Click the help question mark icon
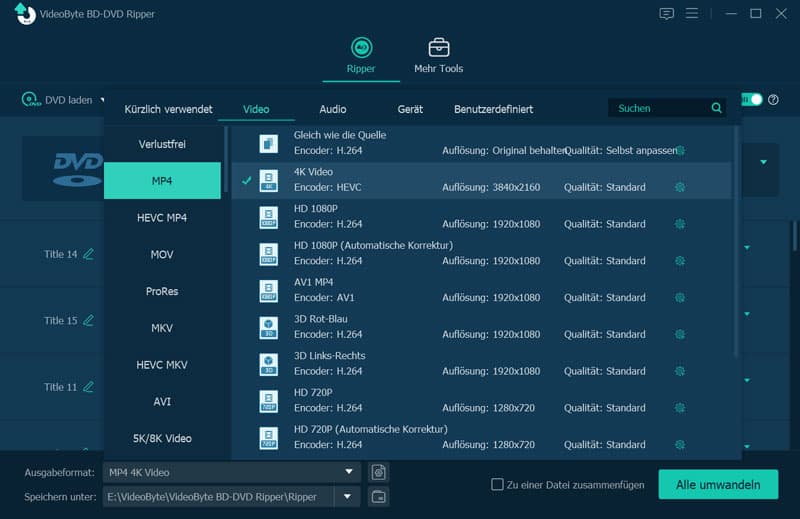This screenshot has width=800, height=519. tap(773, 100)
